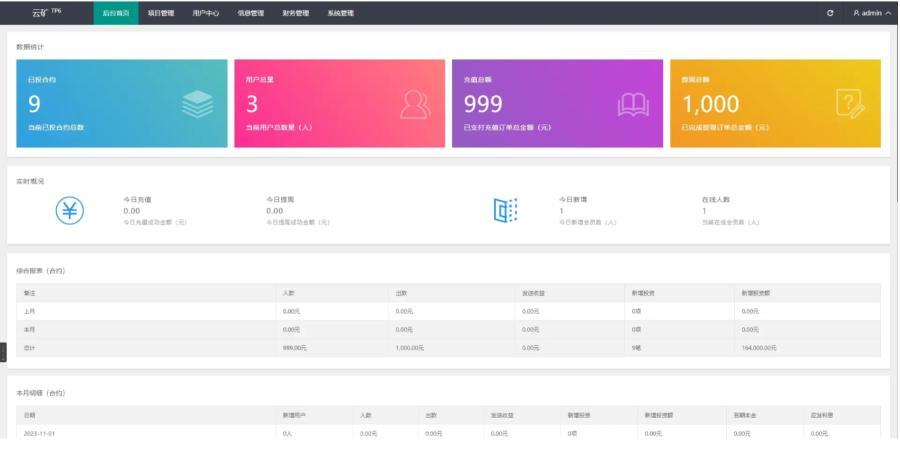Open the 系统管理 menu

point(340,13)
